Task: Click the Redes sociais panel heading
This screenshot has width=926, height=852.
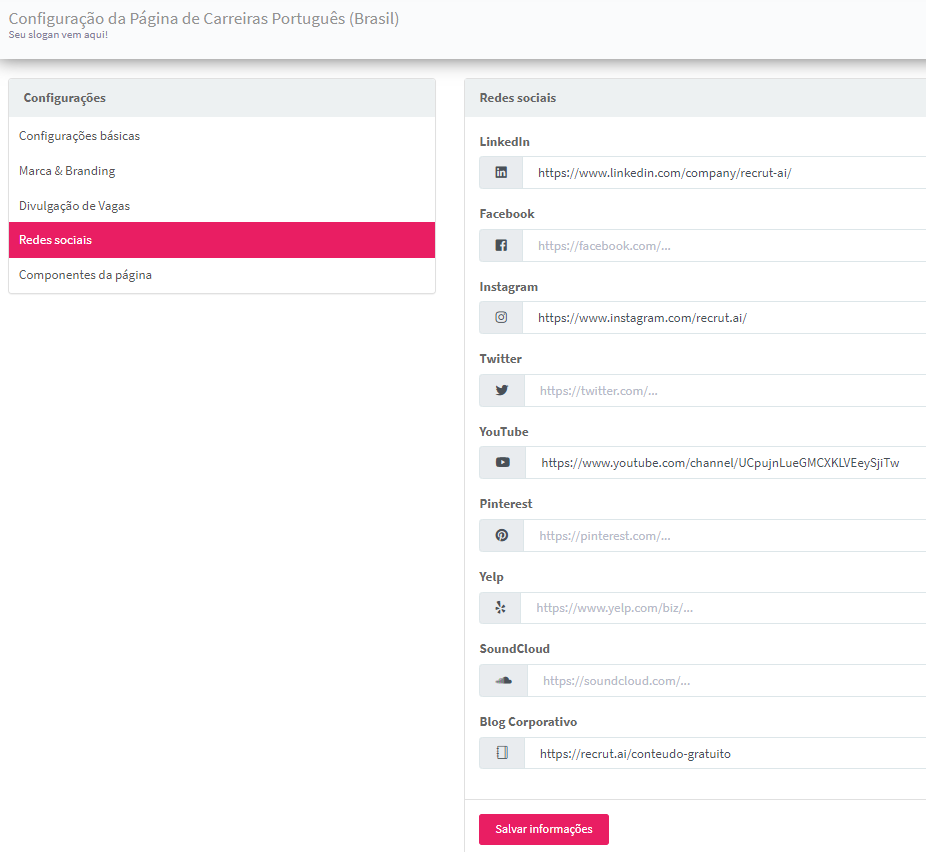Action: coord(517,98)
